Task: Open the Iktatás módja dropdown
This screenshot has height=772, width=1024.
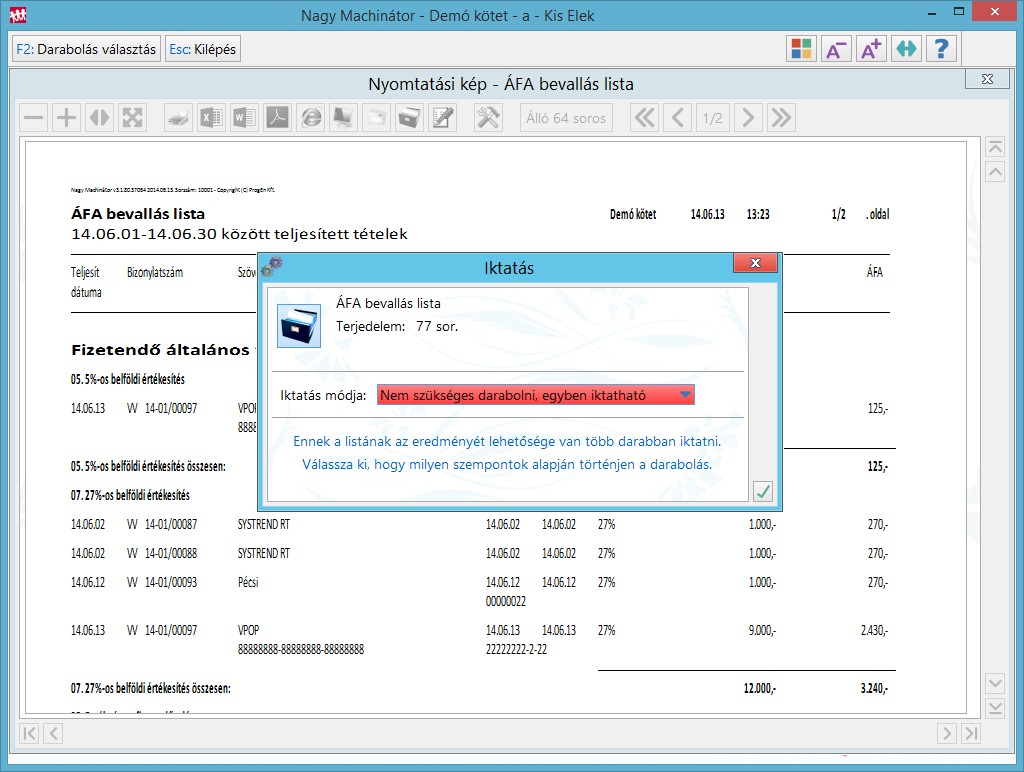Action: click(535, 395)
